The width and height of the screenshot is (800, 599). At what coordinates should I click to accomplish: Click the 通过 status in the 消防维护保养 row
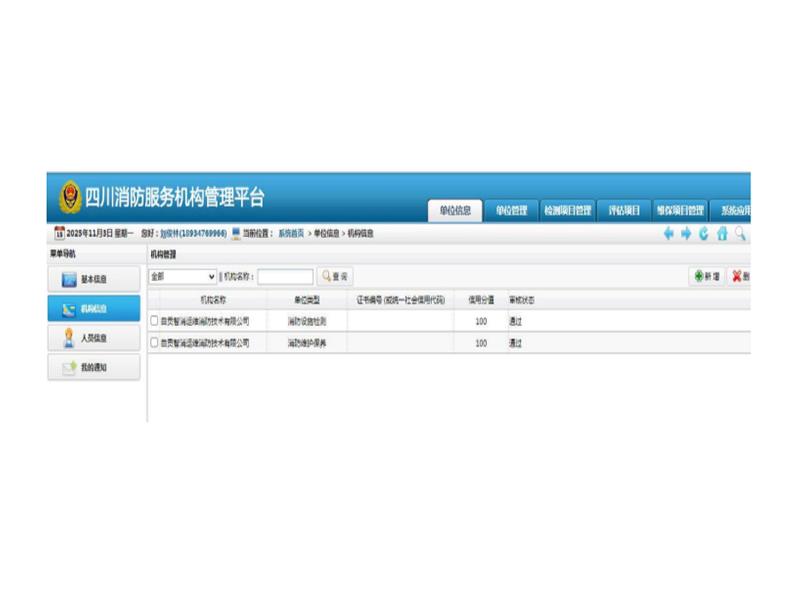point(515,343)
